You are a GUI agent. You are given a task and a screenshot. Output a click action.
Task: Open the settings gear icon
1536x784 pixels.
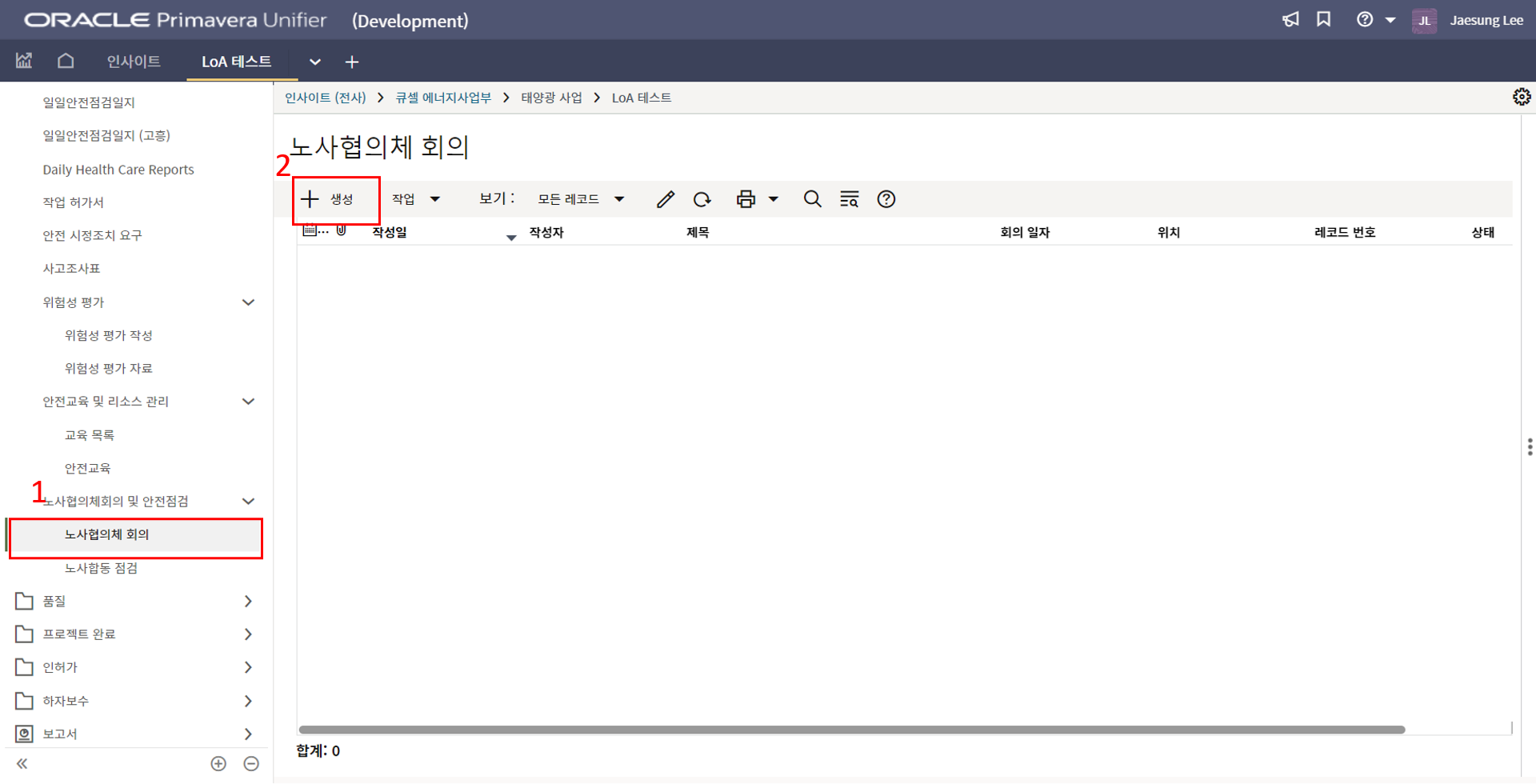coord(1521,97)
